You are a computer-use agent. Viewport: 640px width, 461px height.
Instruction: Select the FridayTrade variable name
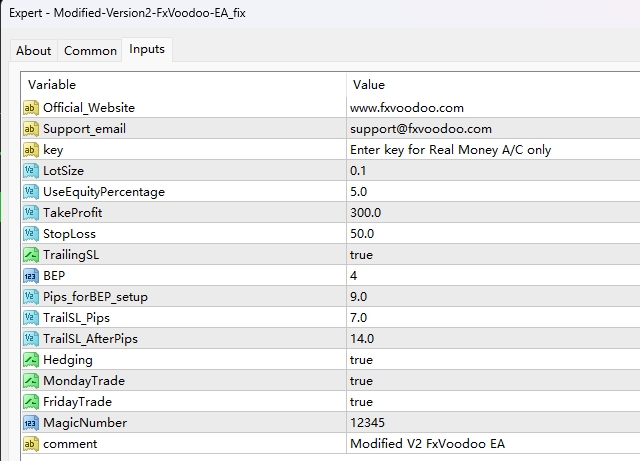click(78, 402)
